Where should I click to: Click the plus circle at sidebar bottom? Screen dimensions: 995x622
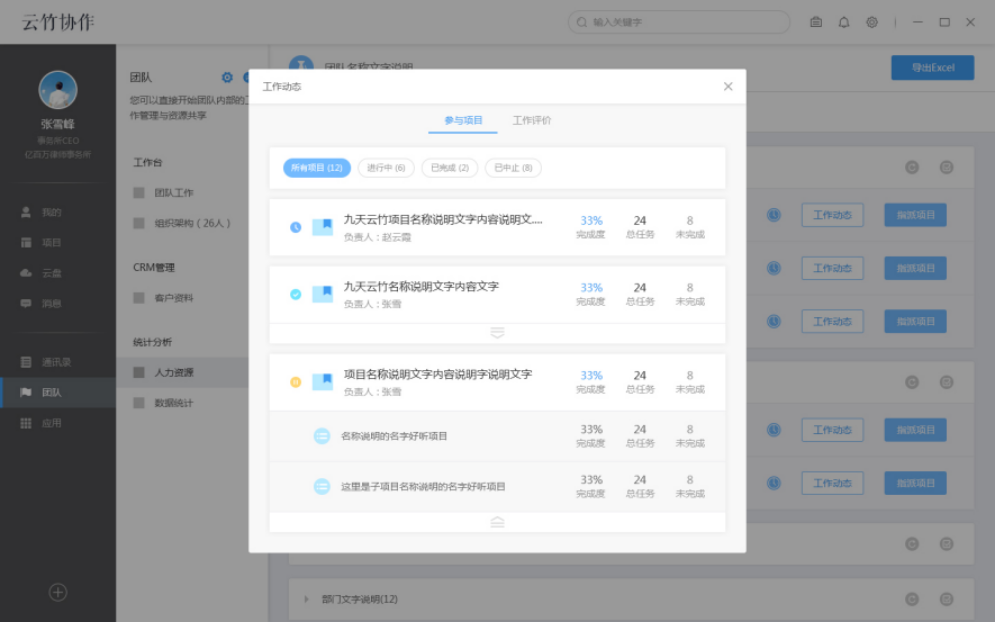57,593
